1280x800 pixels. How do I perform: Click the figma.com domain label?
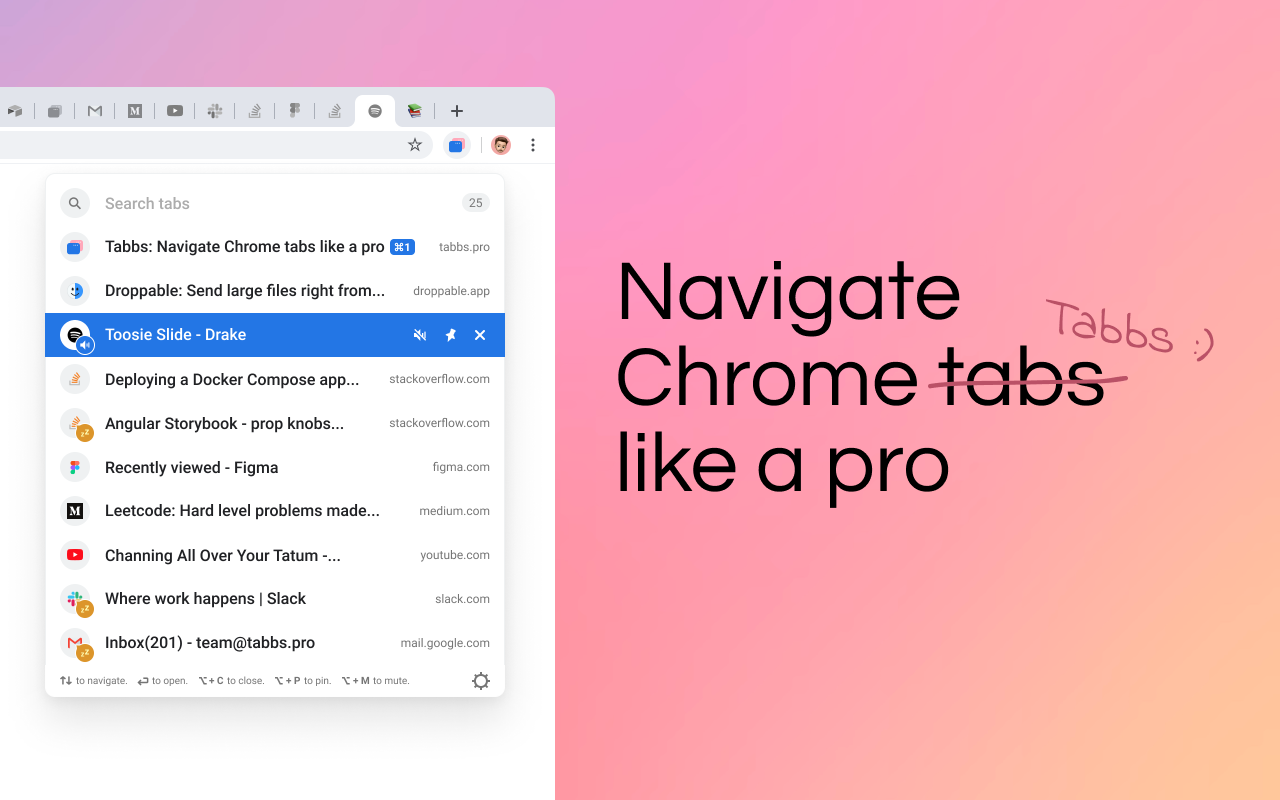tap(461, 467)
